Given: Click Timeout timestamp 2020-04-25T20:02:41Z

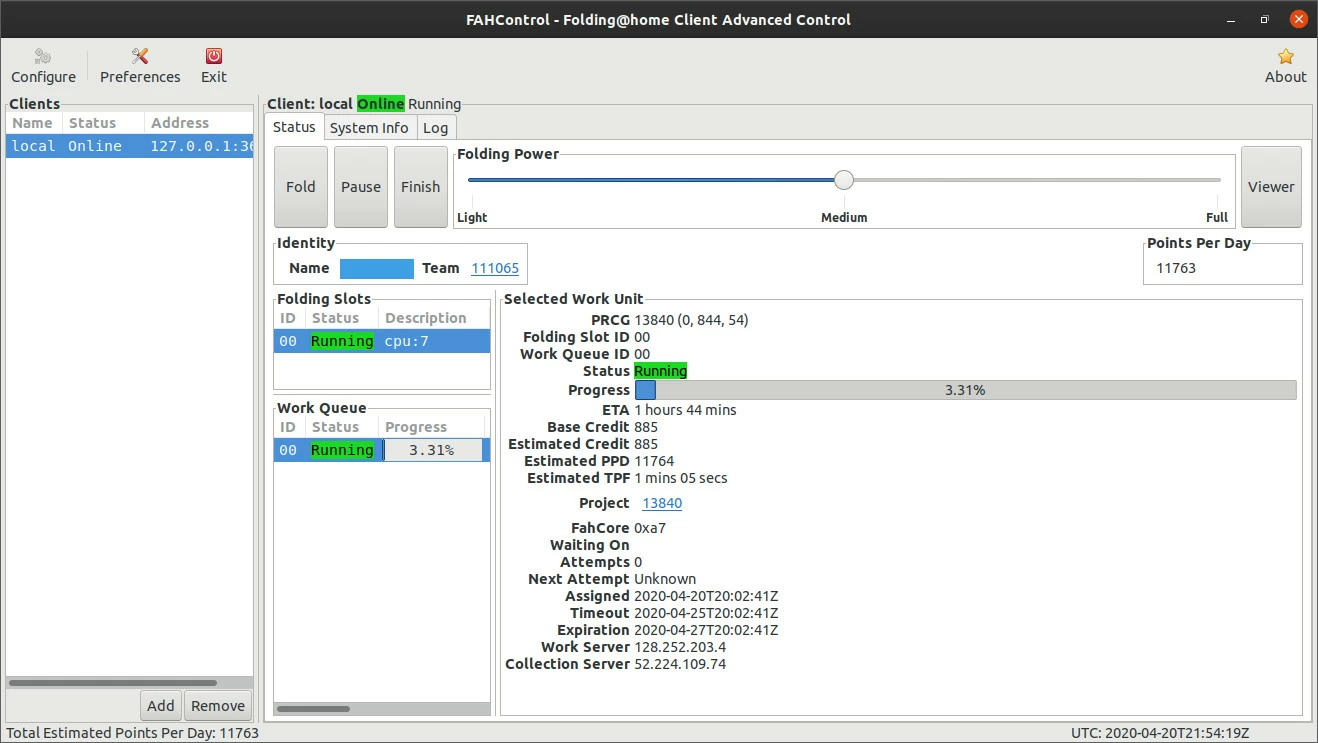Looking at the screenshot, I should [x=706, y=613].
